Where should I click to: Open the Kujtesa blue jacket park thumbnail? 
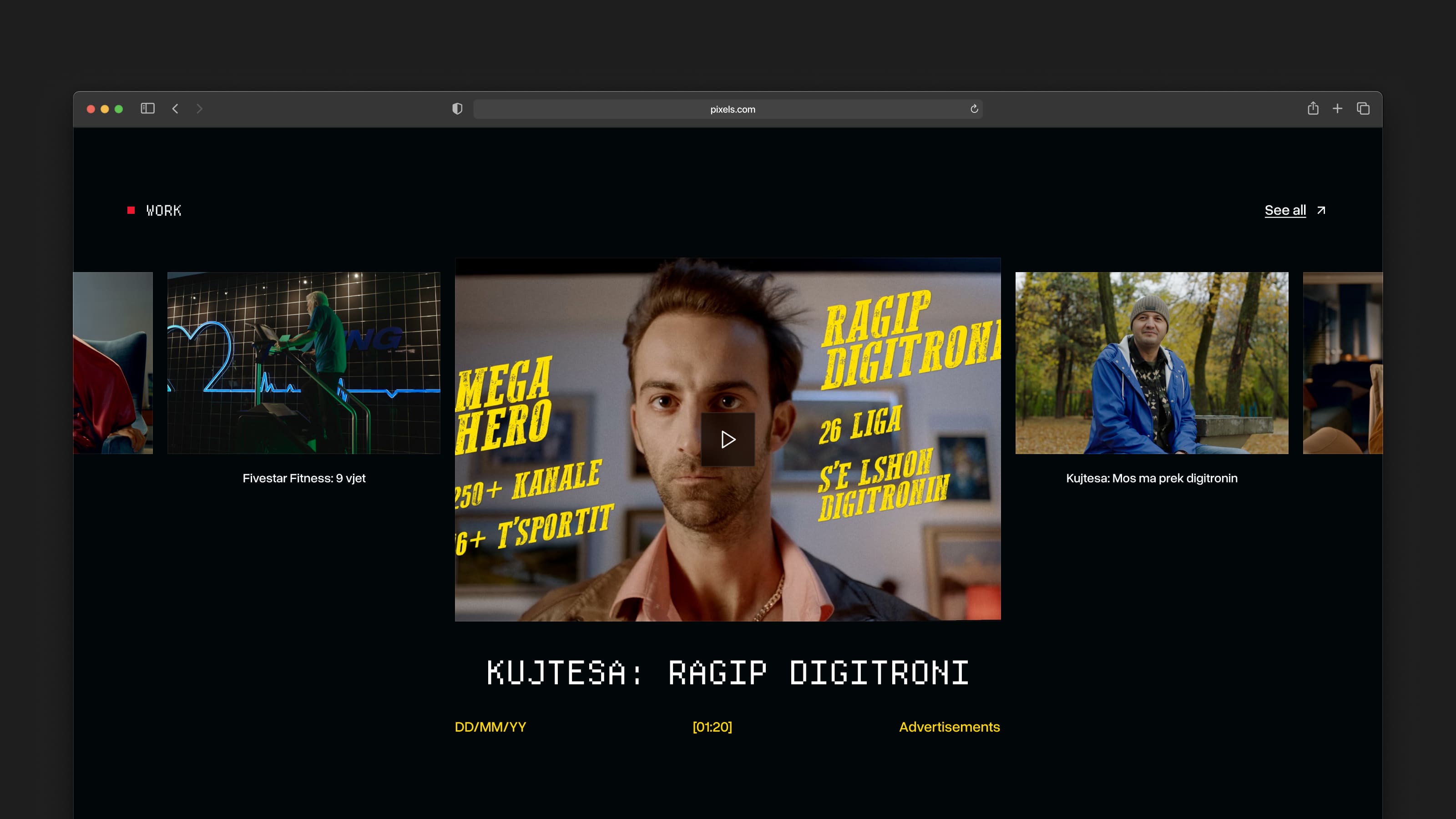1151,363
